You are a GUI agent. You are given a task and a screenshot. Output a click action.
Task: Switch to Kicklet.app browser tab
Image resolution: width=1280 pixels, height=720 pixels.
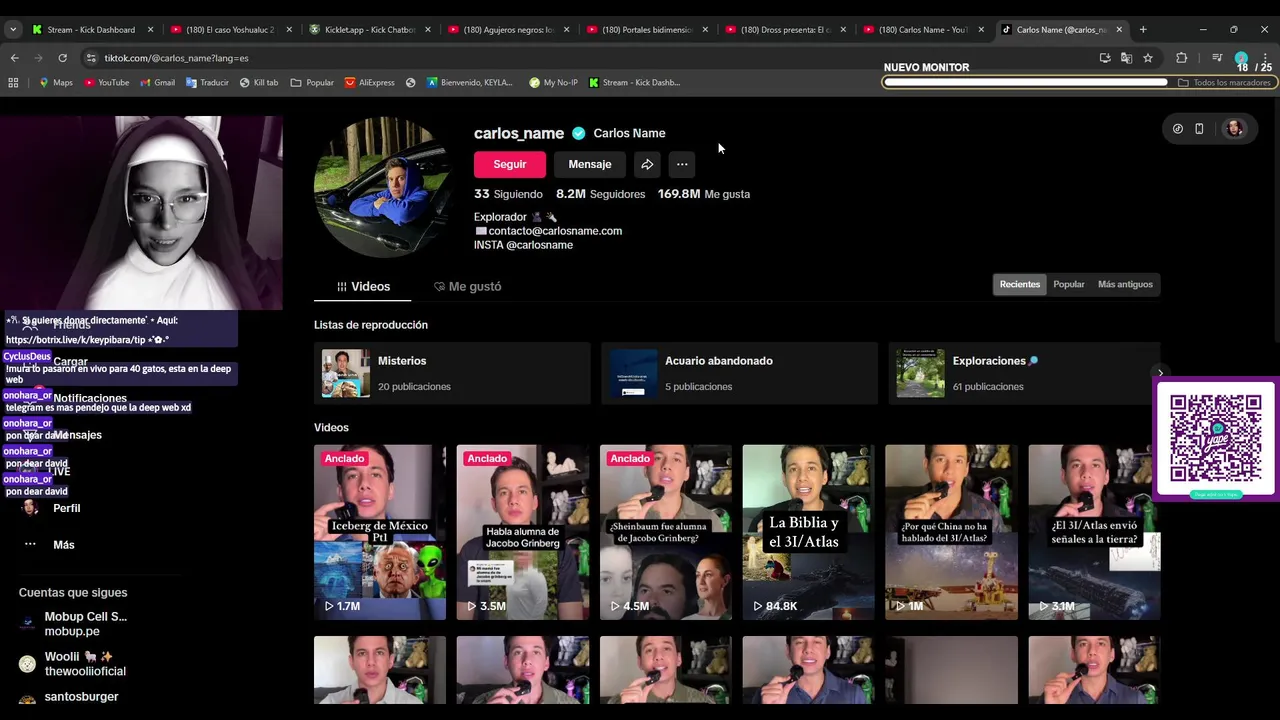pos(368,29)
